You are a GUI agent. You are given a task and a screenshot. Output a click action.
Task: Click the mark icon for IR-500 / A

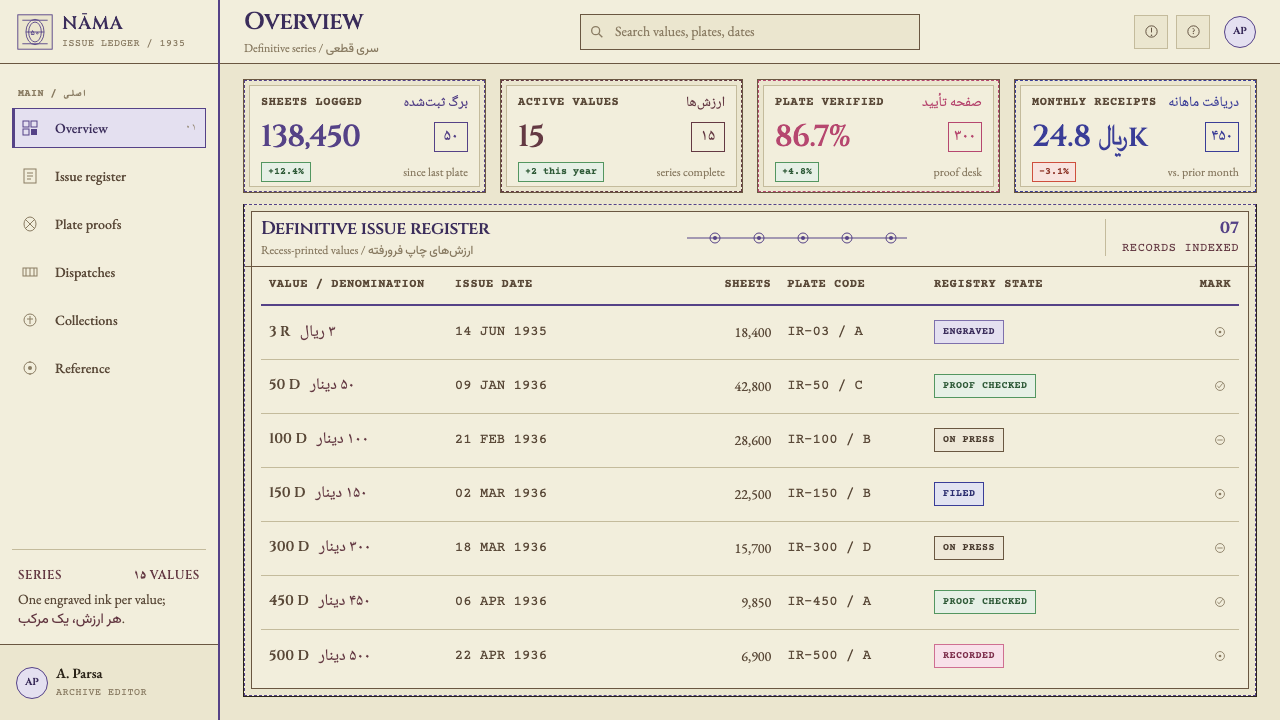[x=1220, y=656]
